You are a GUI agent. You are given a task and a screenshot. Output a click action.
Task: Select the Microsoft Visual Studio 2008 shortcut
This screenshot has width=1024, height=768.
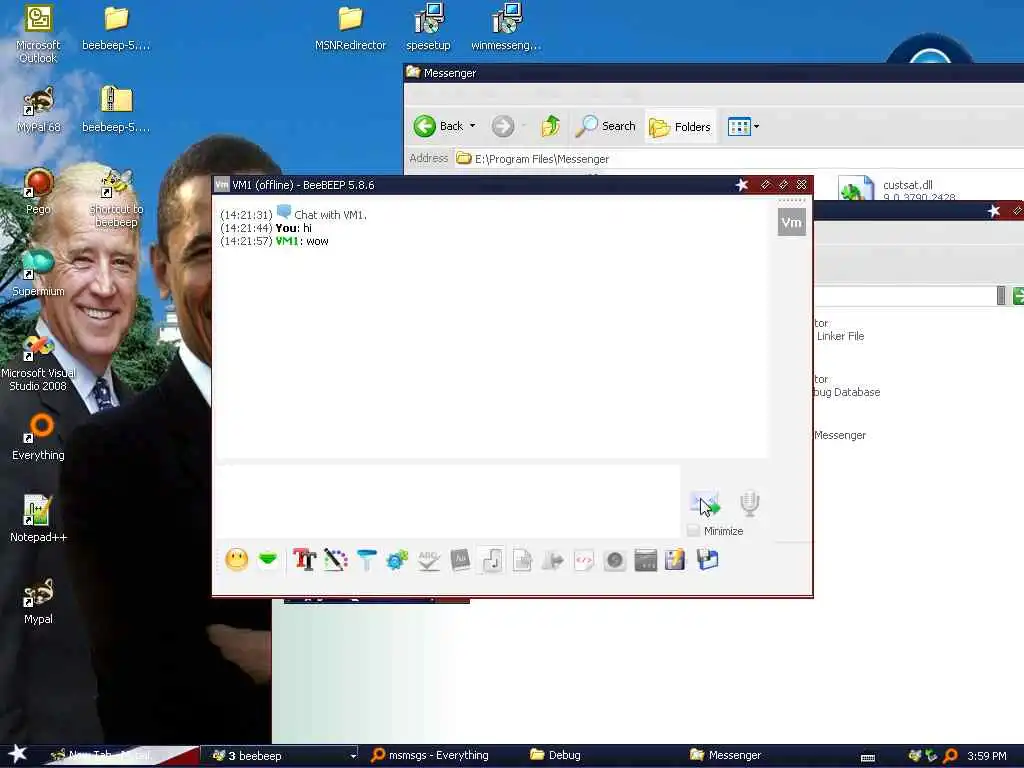[x=38, y=362]
